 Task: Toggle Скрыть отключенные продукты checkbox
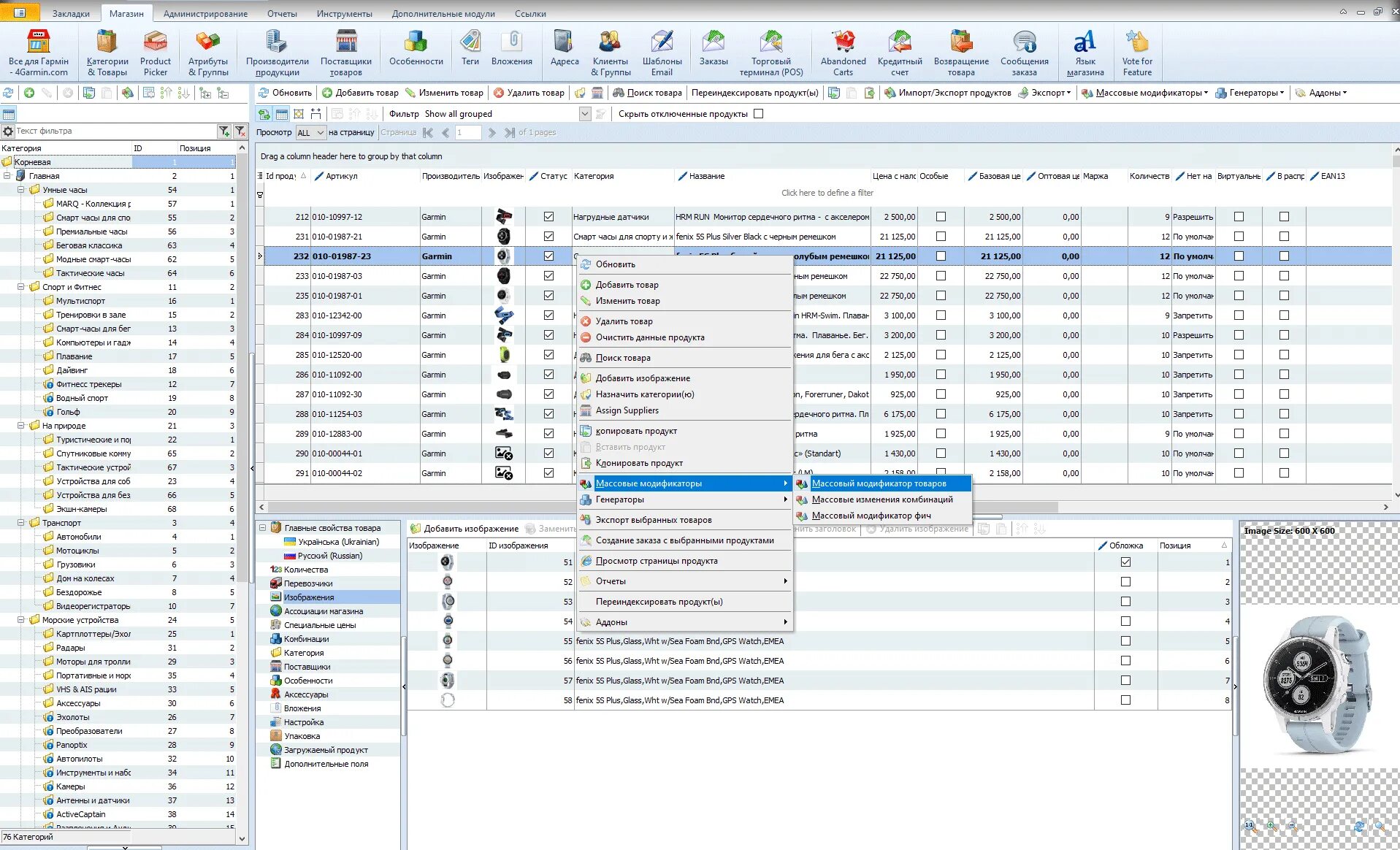click(758, 114)
